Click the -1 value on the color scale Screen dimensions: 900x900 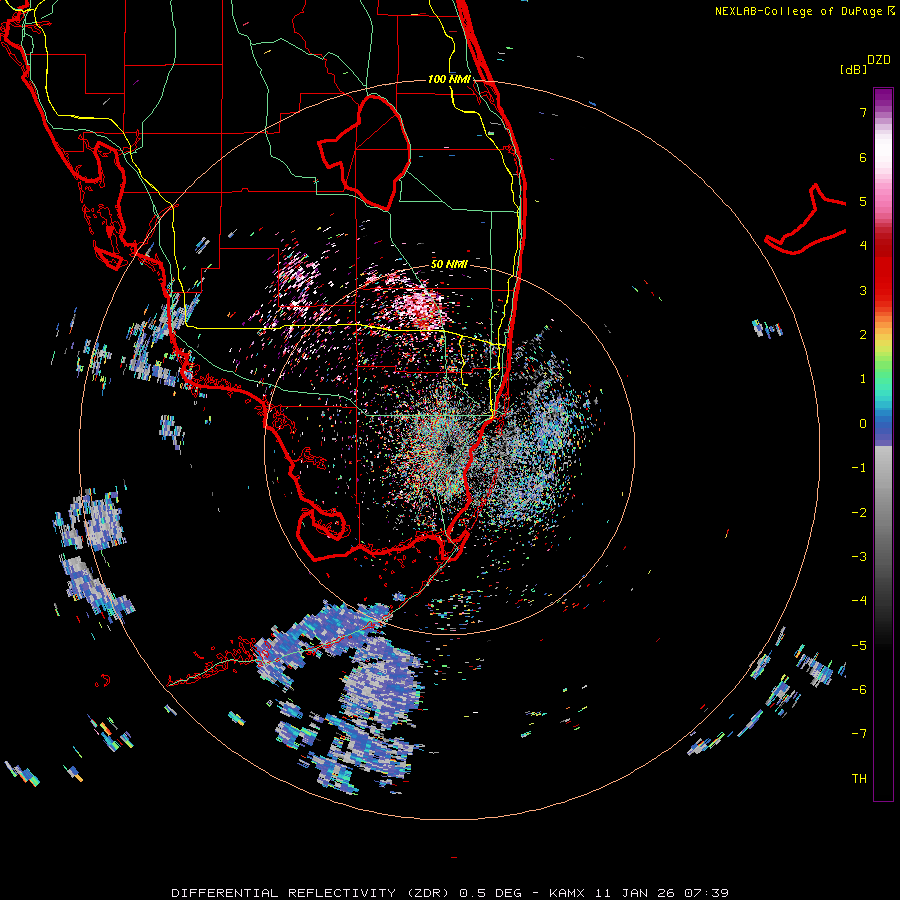coord(859,468)
